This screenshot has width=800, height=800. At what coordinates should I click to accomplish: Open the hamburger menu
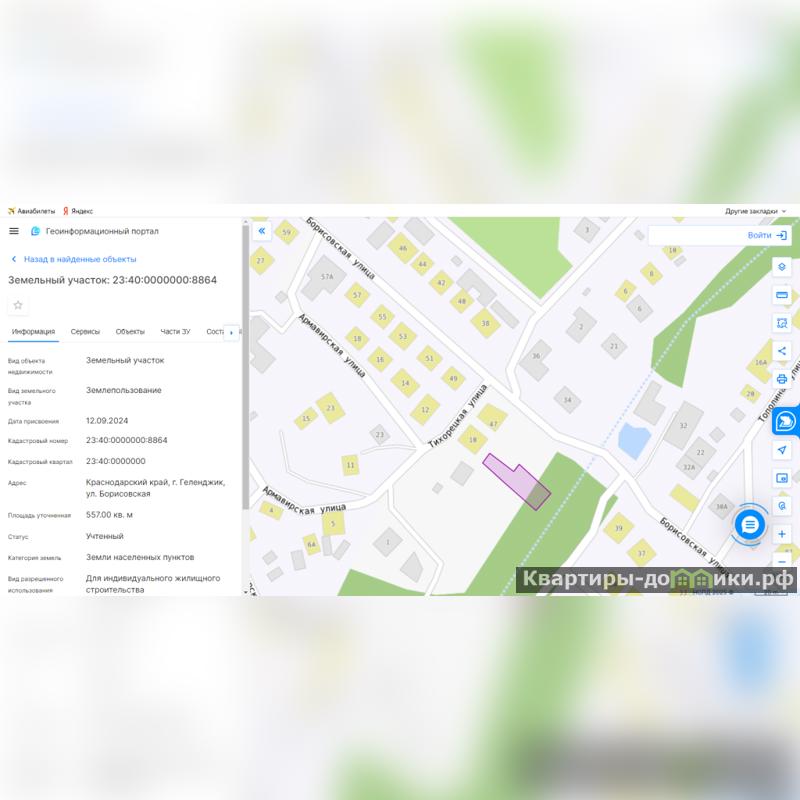tap(14, 231)
